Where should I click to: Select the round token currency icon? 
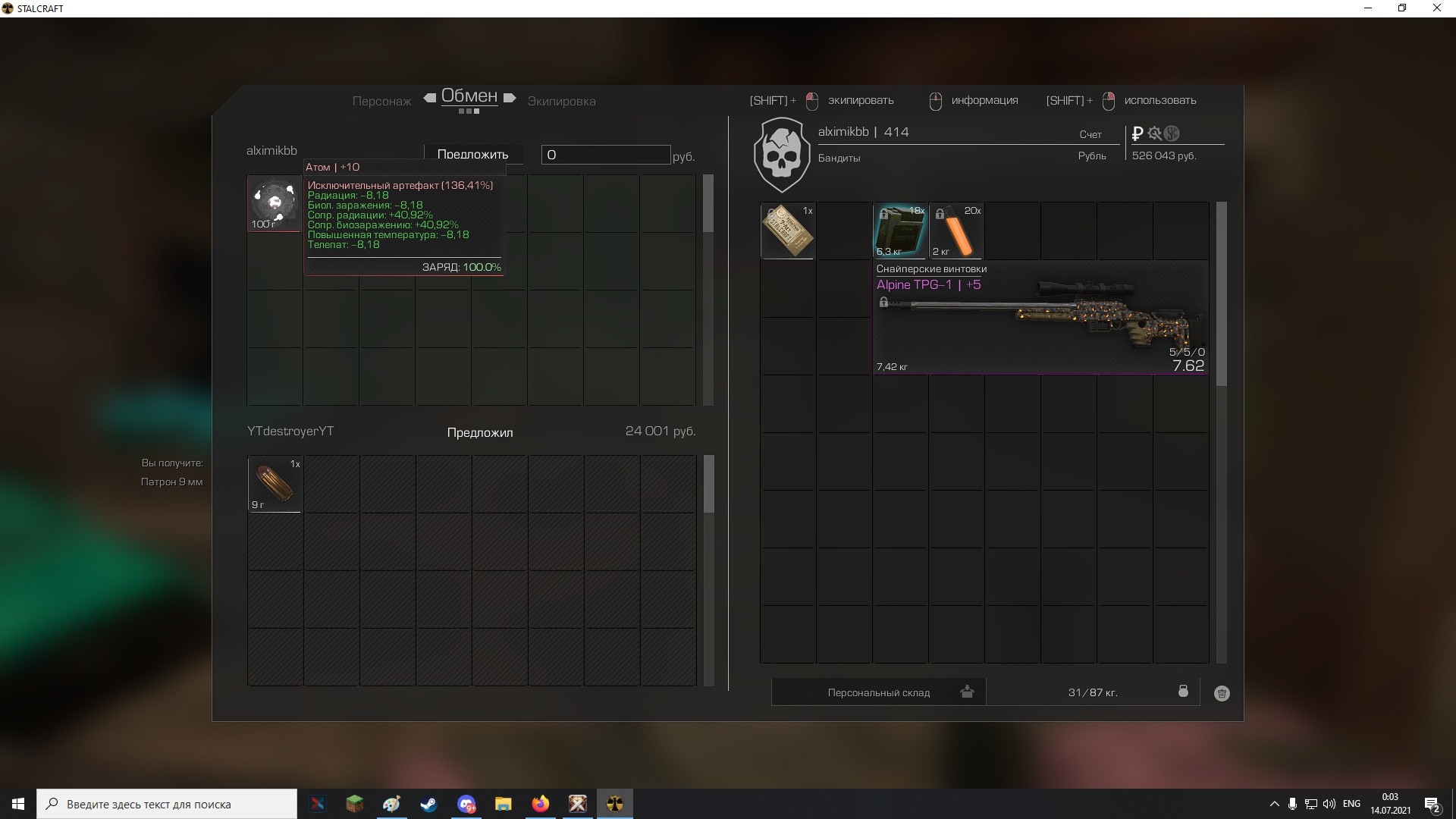click(1172, 134)
